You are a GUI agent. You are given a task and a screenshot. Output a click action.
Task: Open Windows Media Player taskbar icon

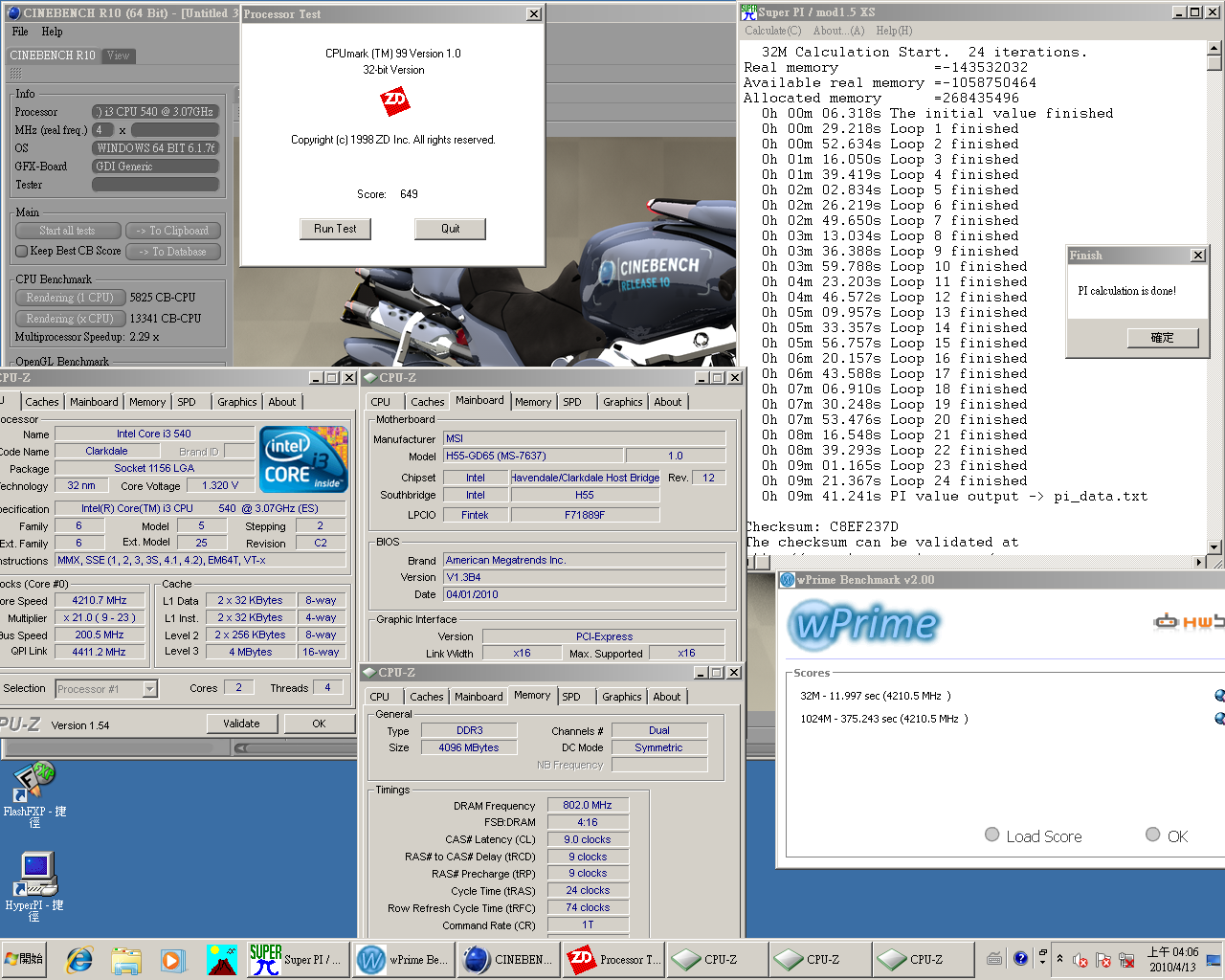click(172, 959)
